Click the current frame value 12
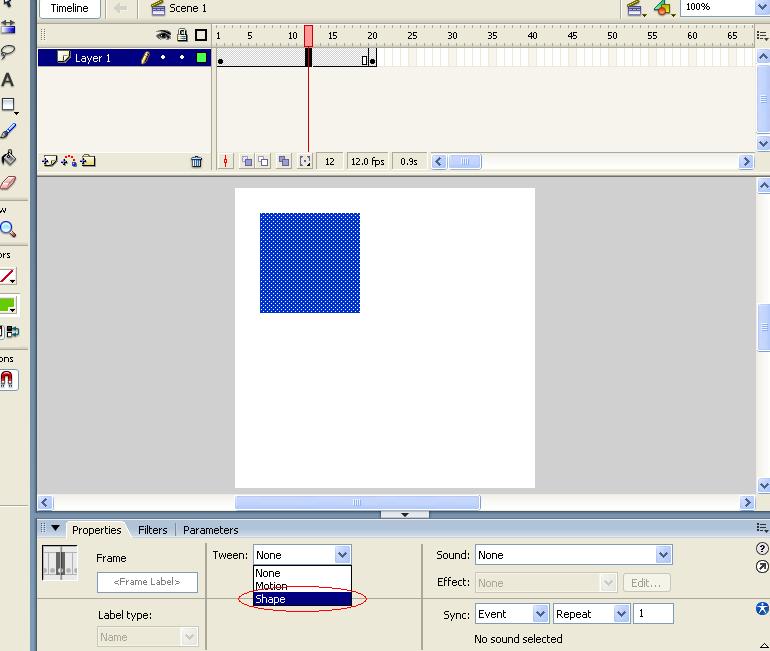The image size is (770, 651). [330, 162]
